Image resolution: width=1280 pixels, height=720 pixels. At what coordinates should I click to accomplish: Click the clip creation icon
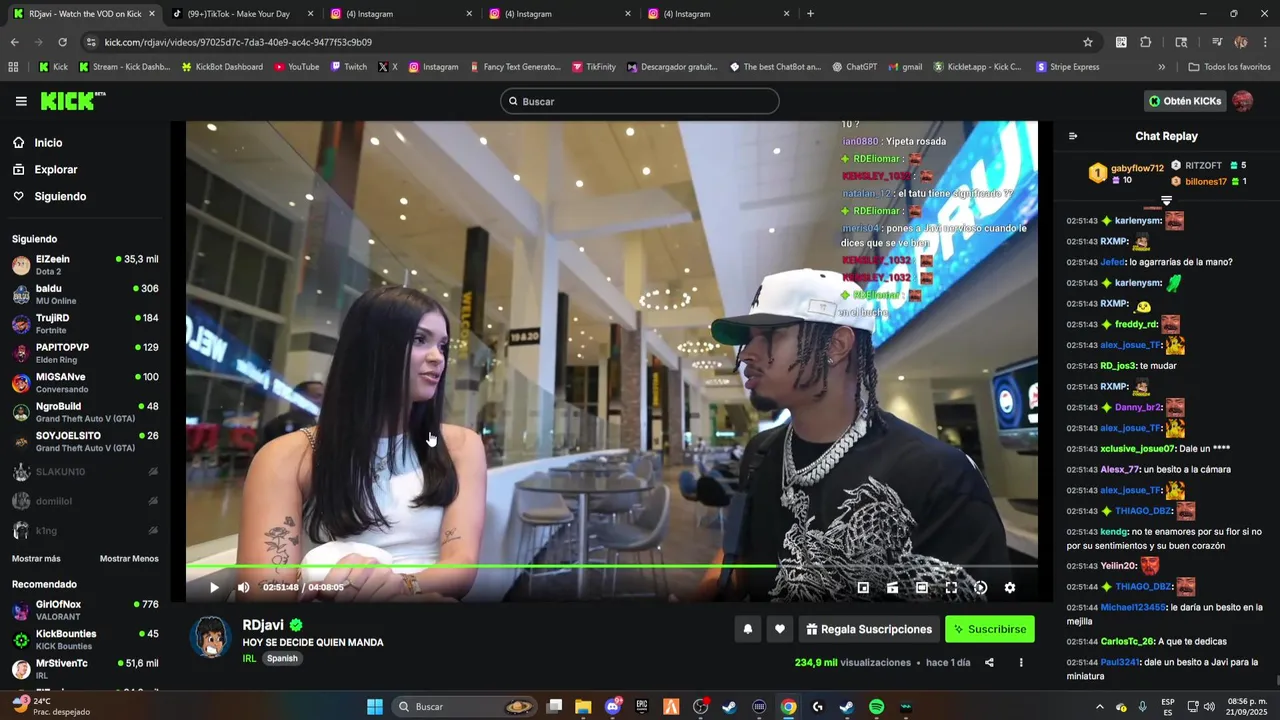(x=892, y=587)
